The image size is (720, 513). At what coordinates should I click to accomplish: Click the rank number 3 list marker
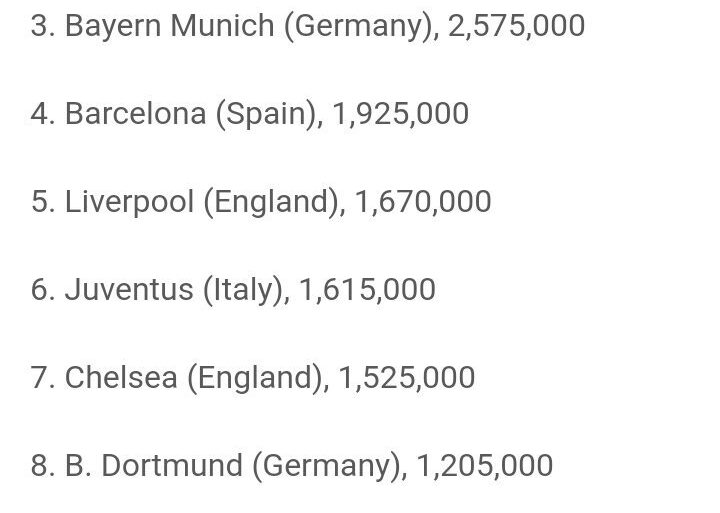click(40, 25)
